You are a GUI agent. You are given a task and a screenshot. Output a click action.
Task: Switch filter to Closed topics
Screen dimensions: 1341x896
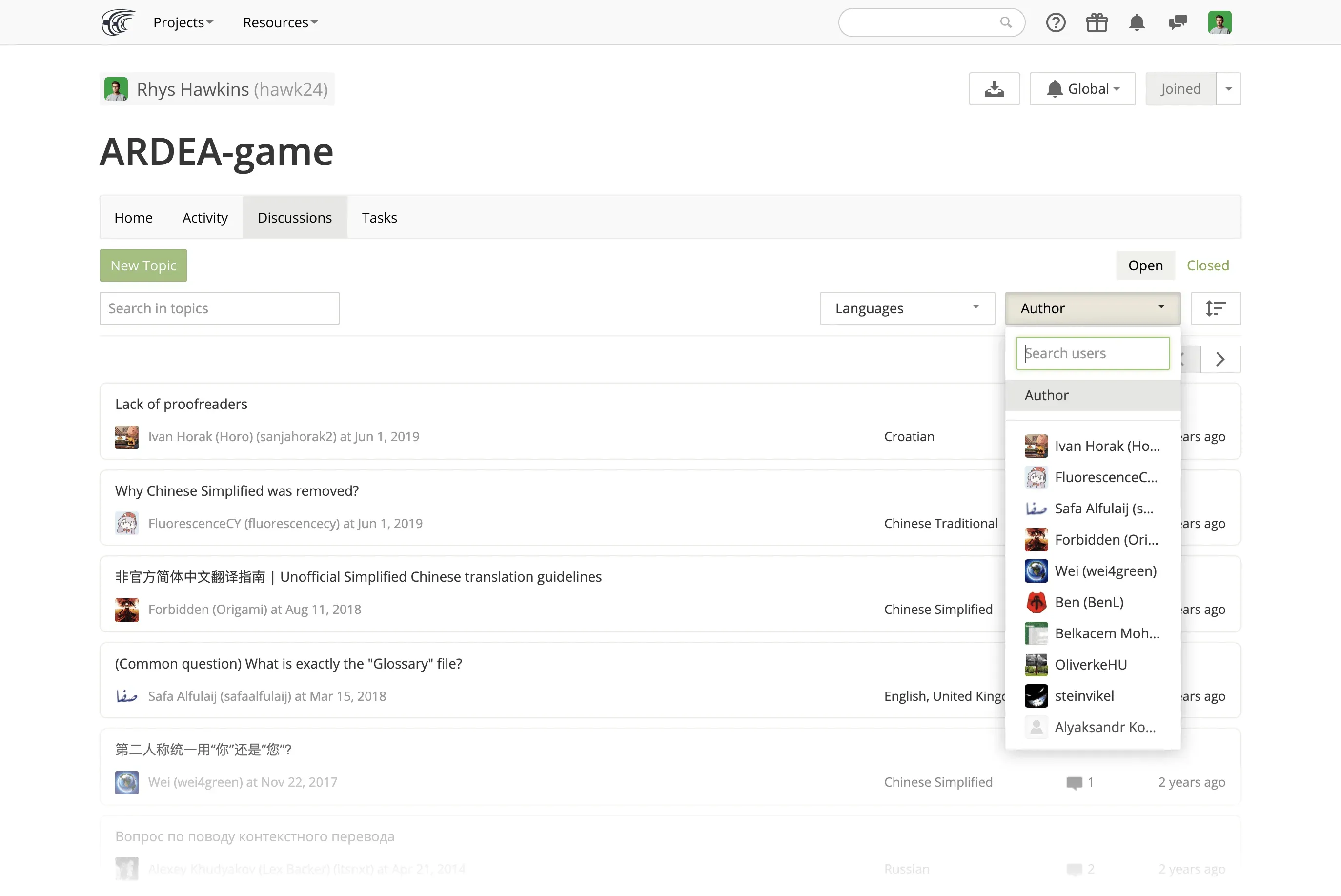(x=1207, y=265)
